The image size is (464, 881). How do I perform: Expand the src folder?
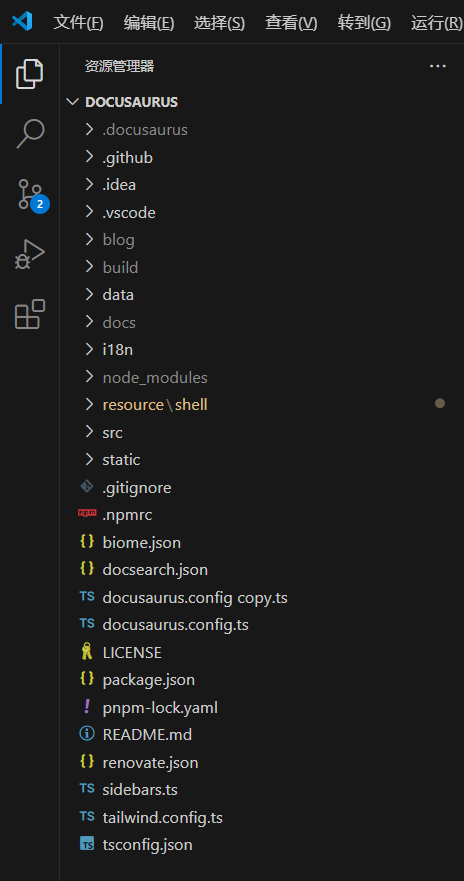pos(89,432)
